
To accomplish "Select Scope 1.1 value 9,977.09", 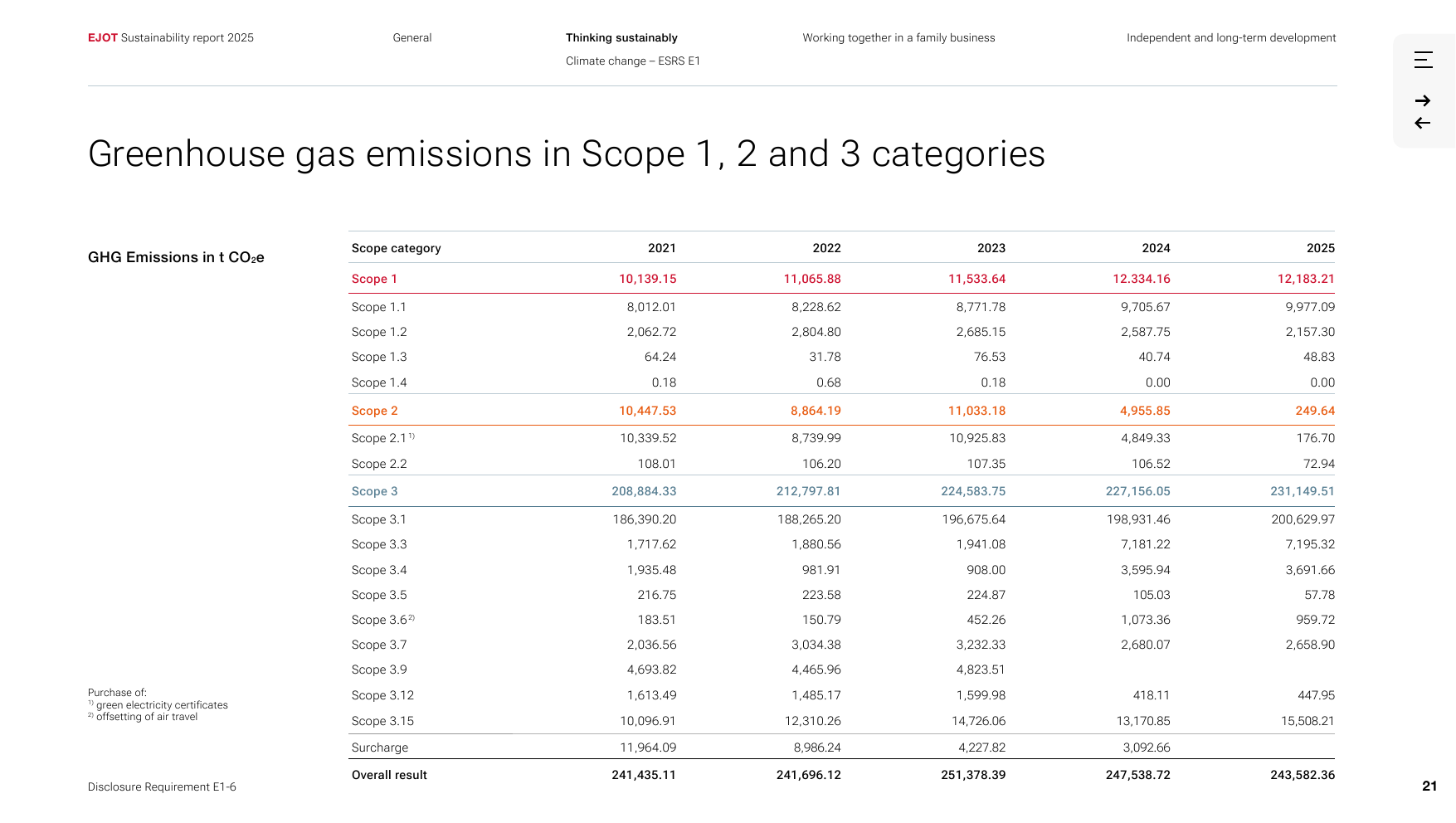I will pyautogui.click(x=1310, y=307).
